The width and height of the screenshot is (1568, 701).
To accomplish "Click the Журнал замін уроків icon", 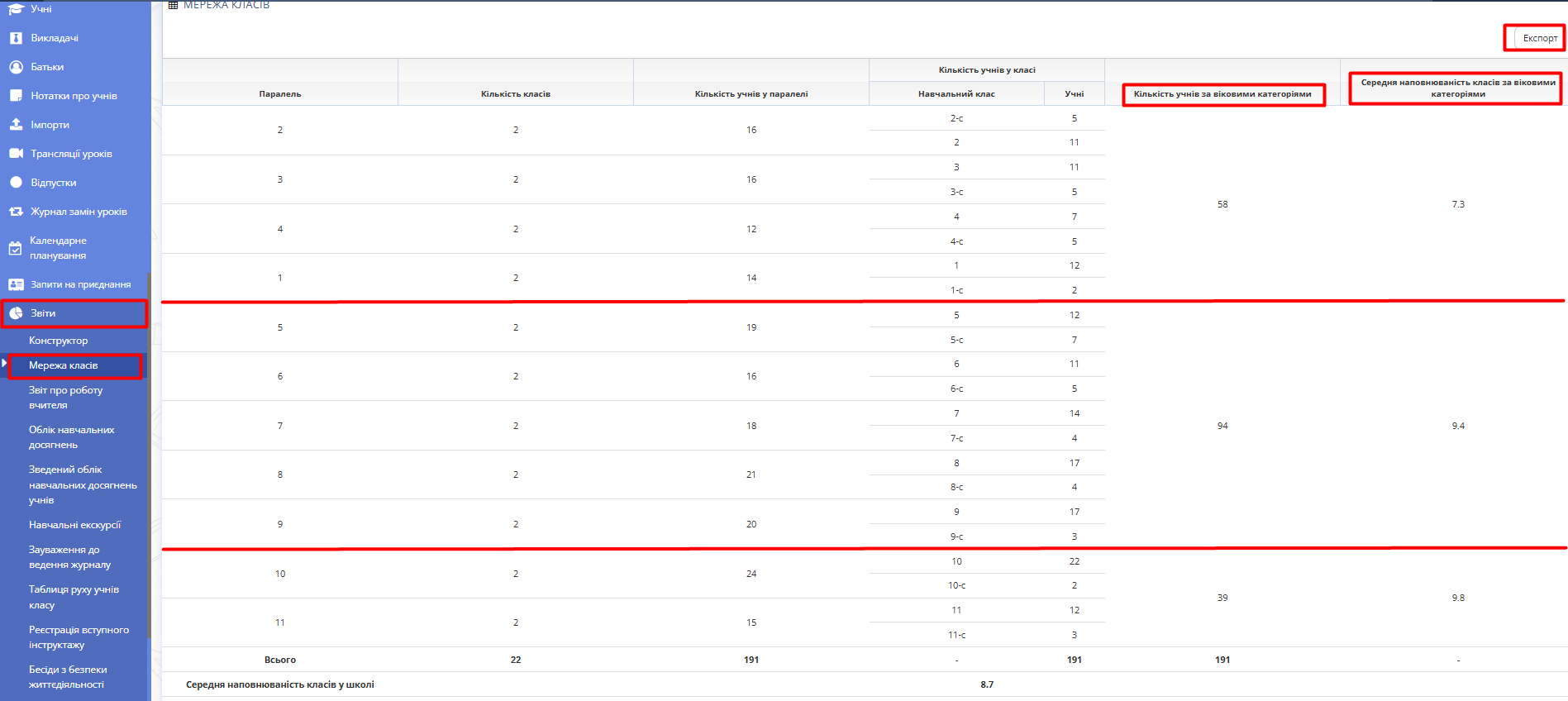I will tap(16, 212).
